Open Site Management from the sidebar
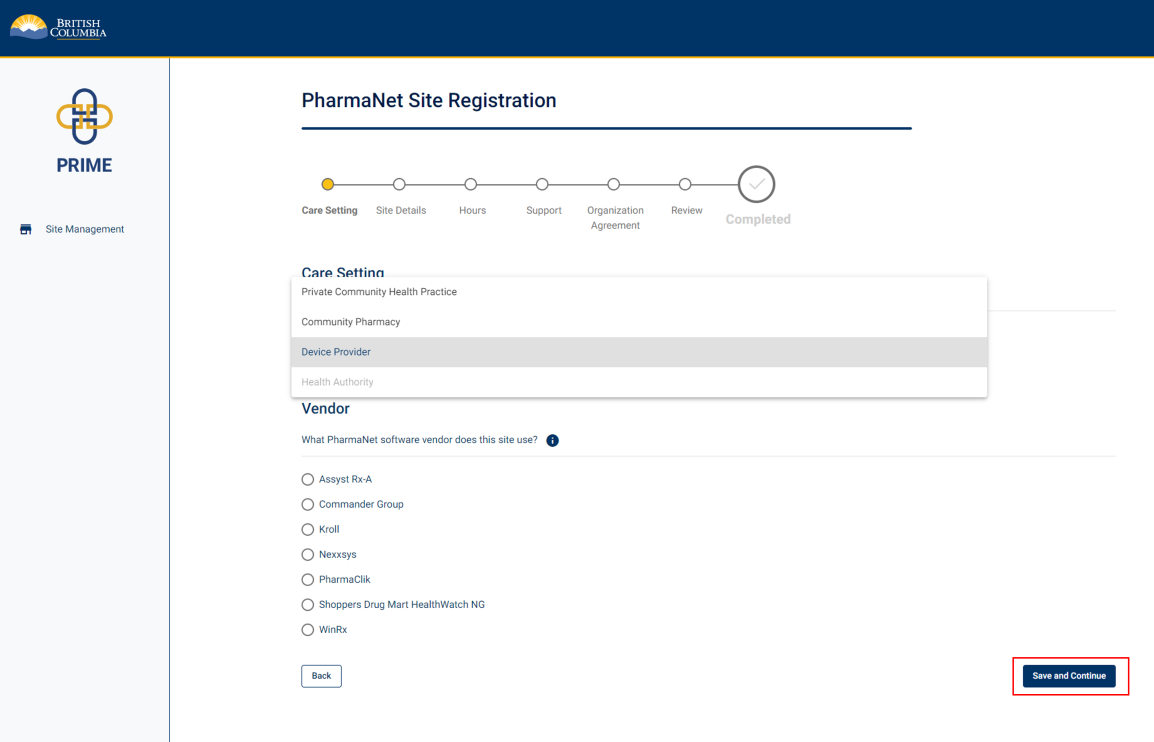Viewport: 1154px width, 742px height. click(84, 228)
